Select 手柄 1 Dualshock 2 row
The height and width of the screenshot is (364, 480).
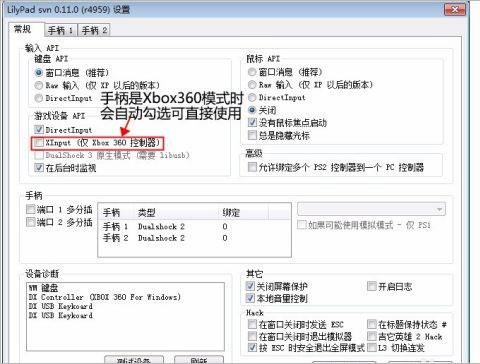[x=194, y=227]
